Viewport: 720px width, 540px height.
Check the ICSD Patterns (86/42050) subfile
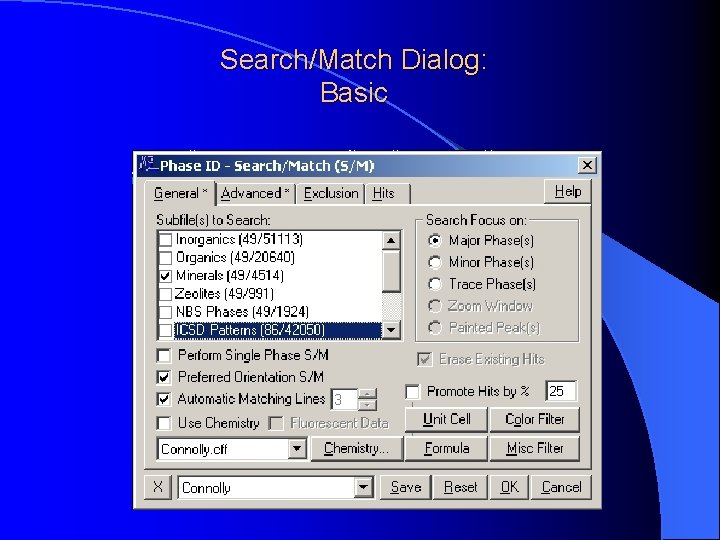pyautogui.click(x=165, y=330)
